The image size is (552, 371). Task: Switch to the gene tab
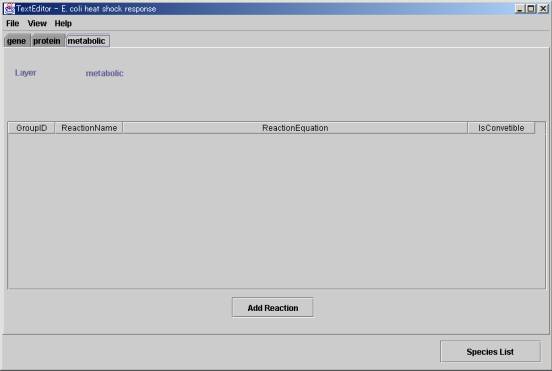coord(17,41)
